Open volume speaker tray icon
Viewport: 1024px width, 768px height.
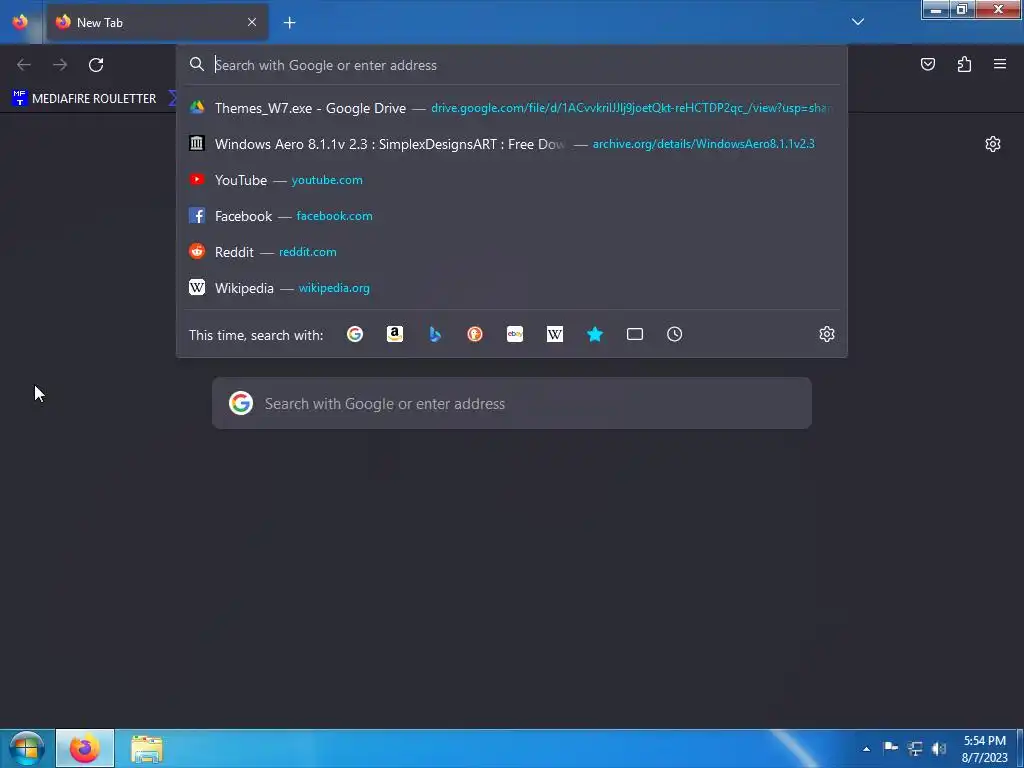tap(939, 749)
